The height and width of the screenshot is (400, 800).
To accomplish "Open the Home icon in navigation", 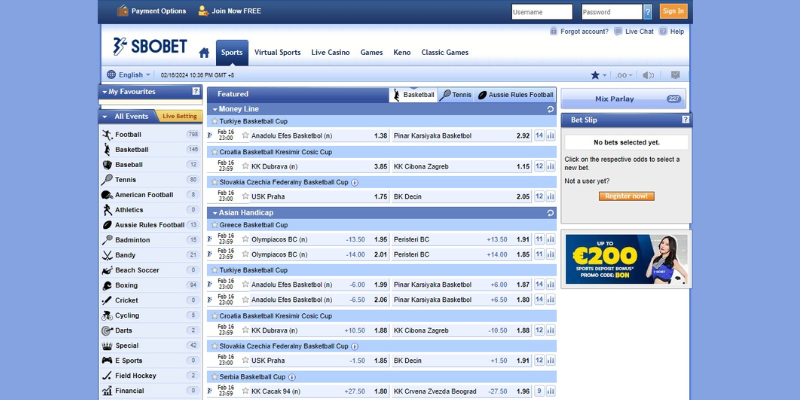I will pyautogui.click(x=204, y=53).
